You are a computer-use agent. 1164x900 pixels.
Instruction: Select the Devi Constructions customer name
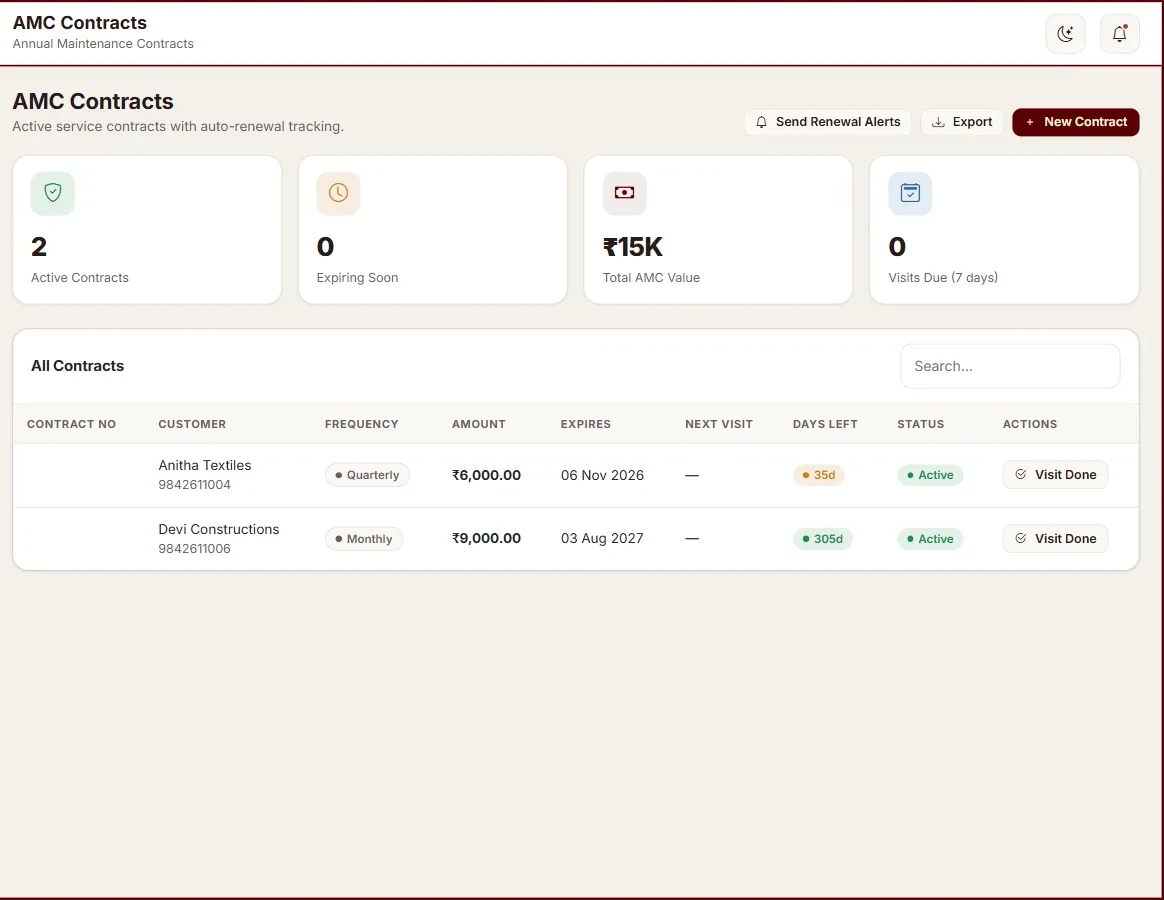pyautogui.click(x=219, y=529)
